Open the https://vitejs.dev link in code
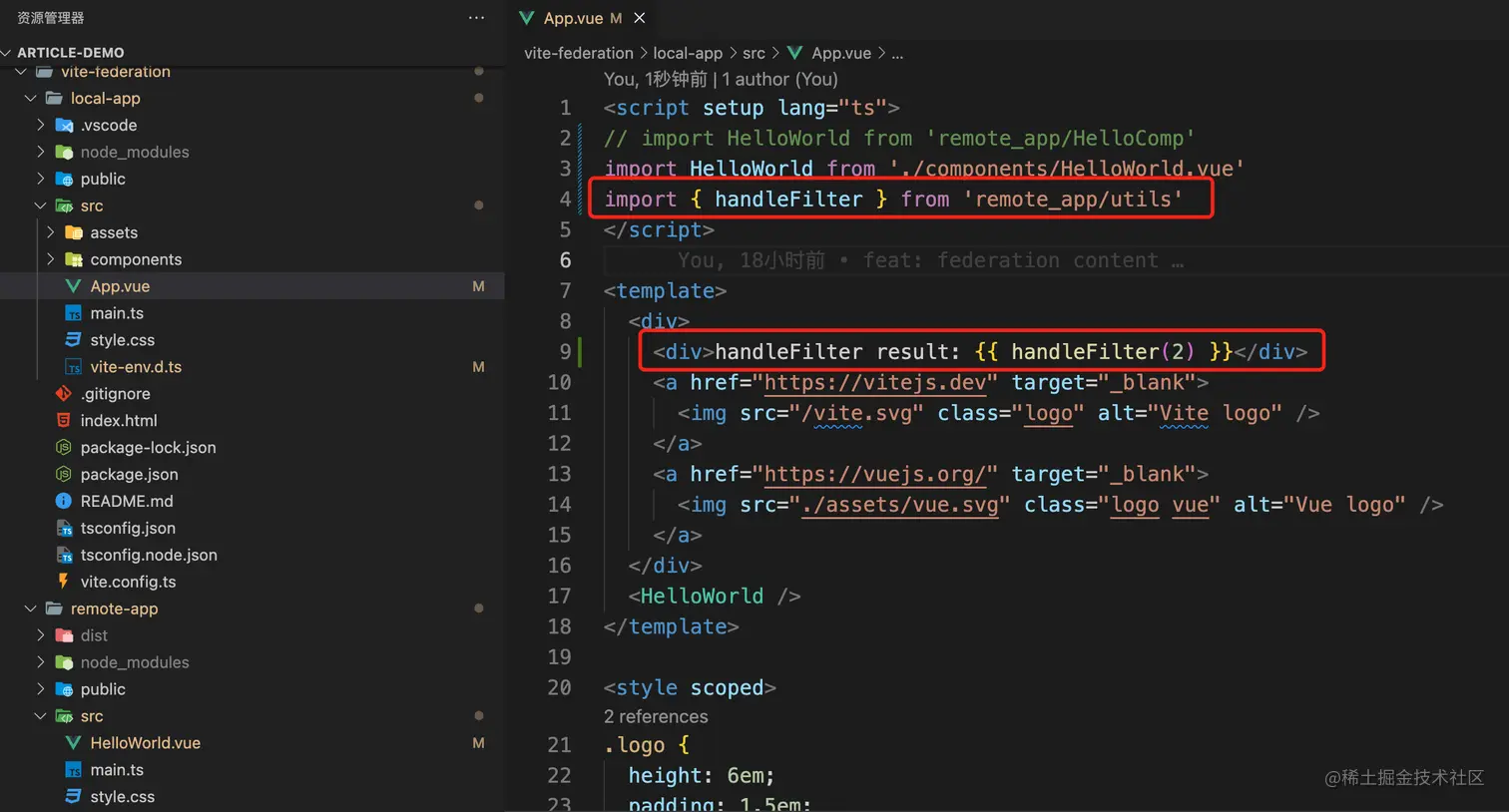1509x812 pixels. pyautogui.click(x=874, y=382)
